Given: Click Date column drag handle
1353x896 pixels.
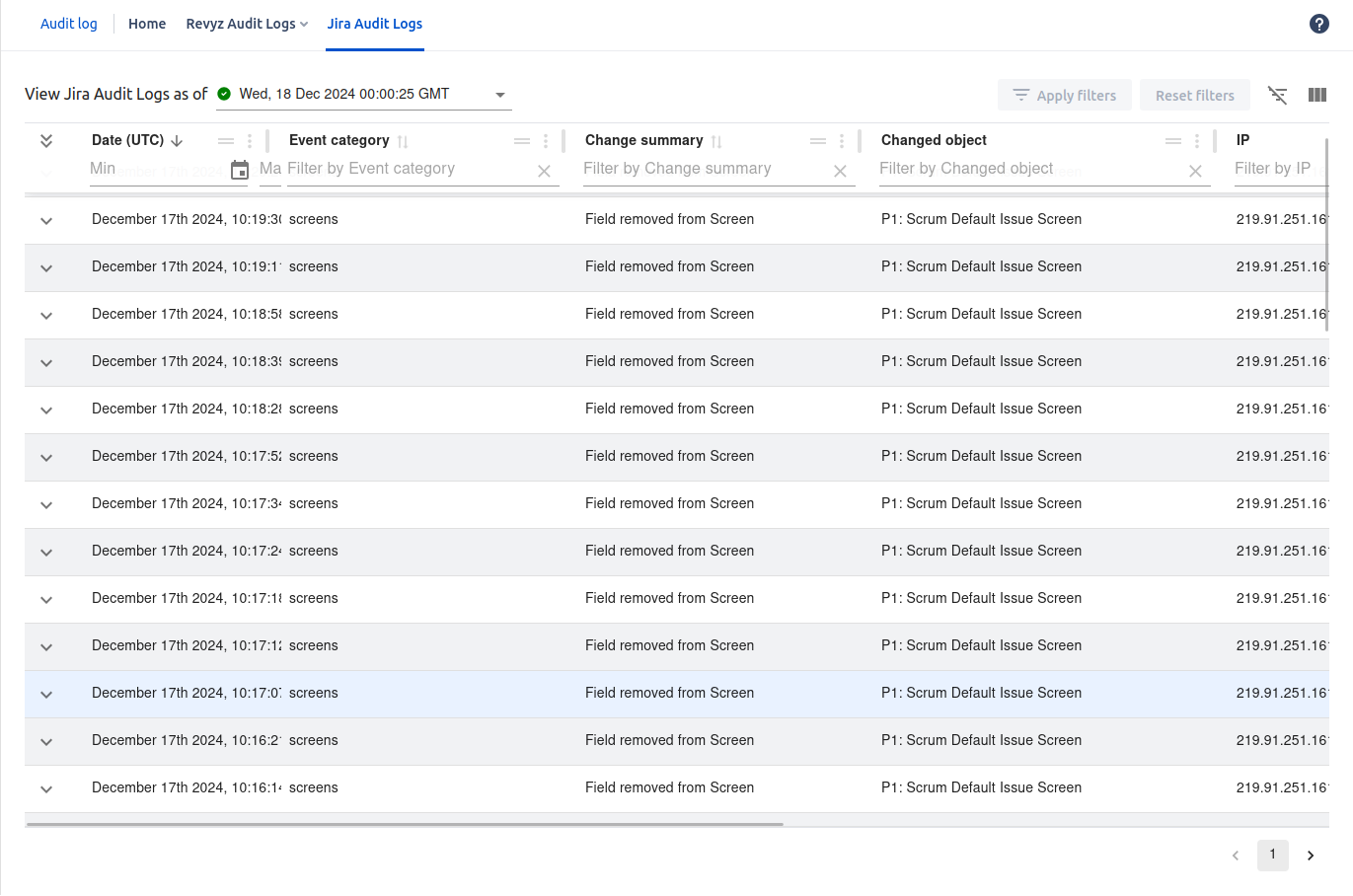Looking at the screenshot, I should click(226, 141).
